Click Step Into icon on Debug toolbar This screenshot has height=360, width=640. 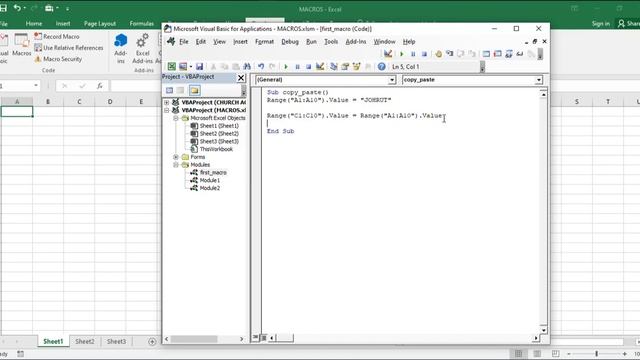click(449, 54)
